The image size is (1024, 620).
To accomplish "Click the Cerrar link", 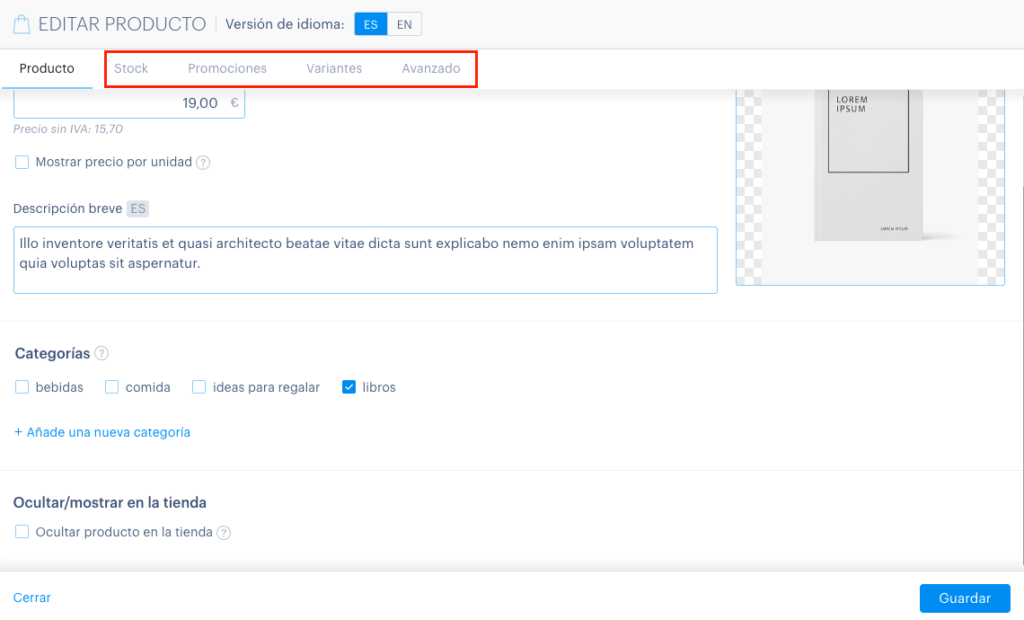I will pyautogui.click(x=32, y=598).
